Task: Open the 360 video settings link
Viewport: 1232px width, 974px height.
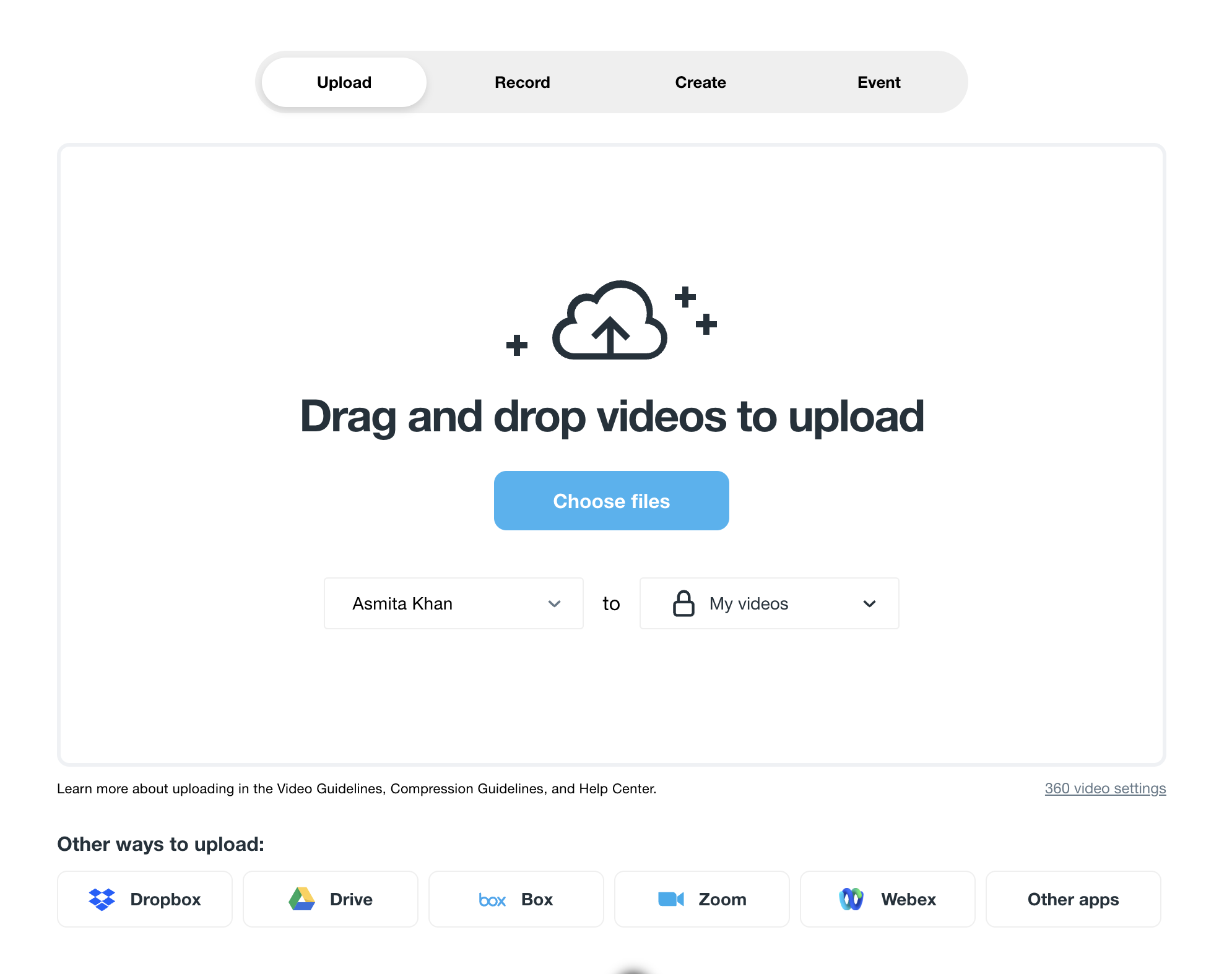Action: pos(1105,789)
